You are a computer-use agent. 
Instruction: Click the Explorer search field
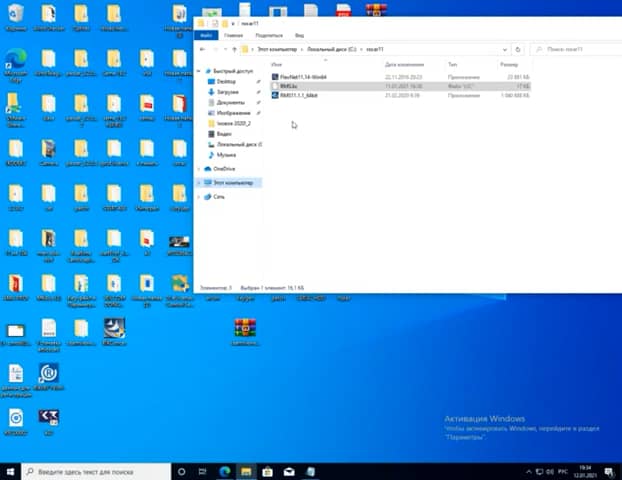tap(575, 48)
